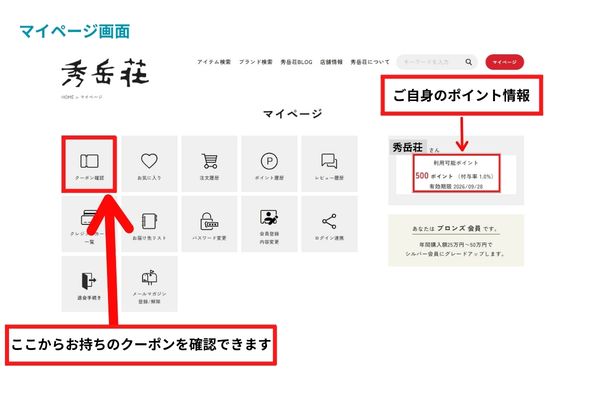Open the メールマガジン登録/解除 mailbox tile
Viewport: 600px width, 400px height.
(x=149, y=284)
